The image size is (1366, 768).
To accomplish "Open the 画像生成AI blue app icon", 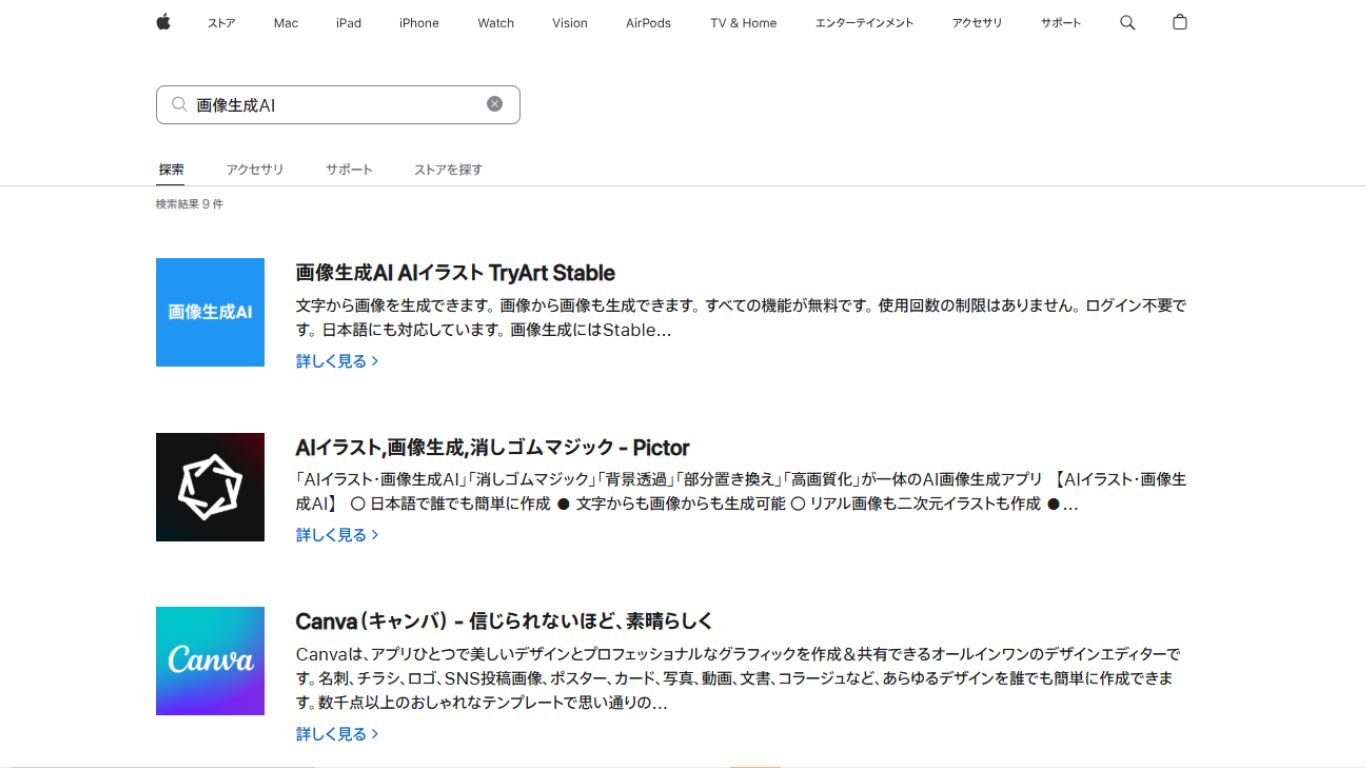I will (x=210, y=312).
